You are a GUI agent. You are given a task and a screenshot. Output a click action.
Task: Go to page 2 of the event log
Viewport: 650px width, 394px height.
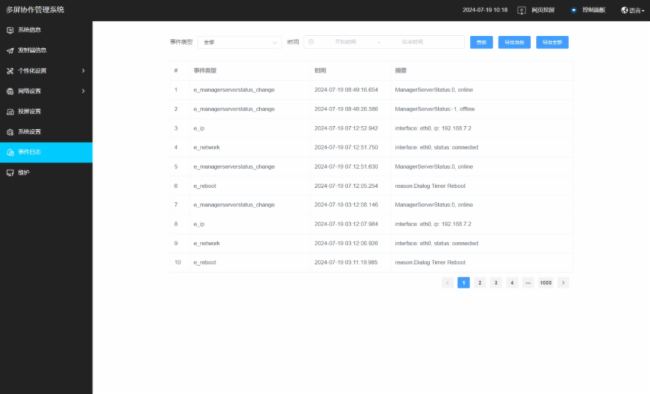480,283
